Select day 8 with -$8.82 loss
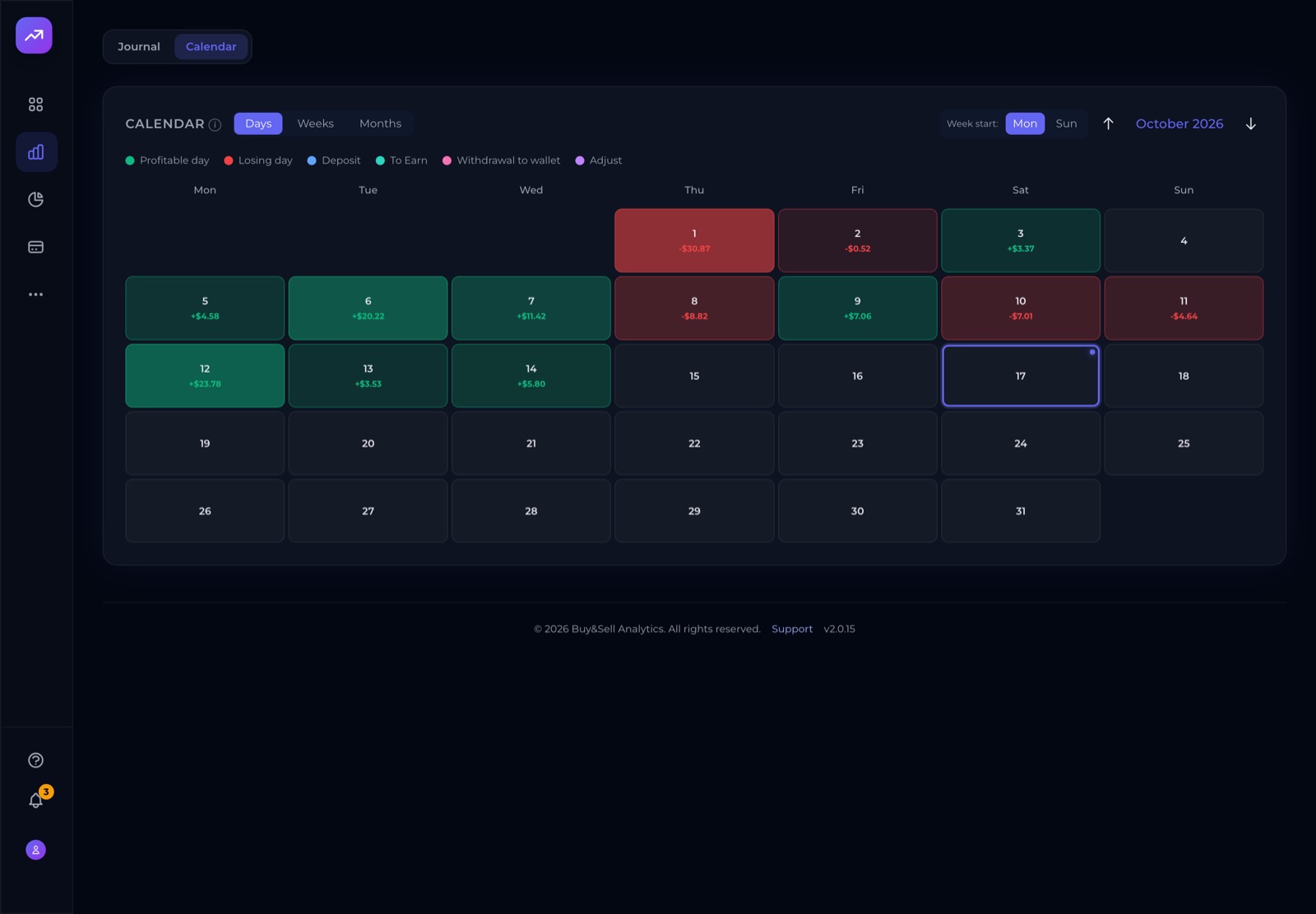The height and width of the screenshot is (914, 1316). click(694, 308)
